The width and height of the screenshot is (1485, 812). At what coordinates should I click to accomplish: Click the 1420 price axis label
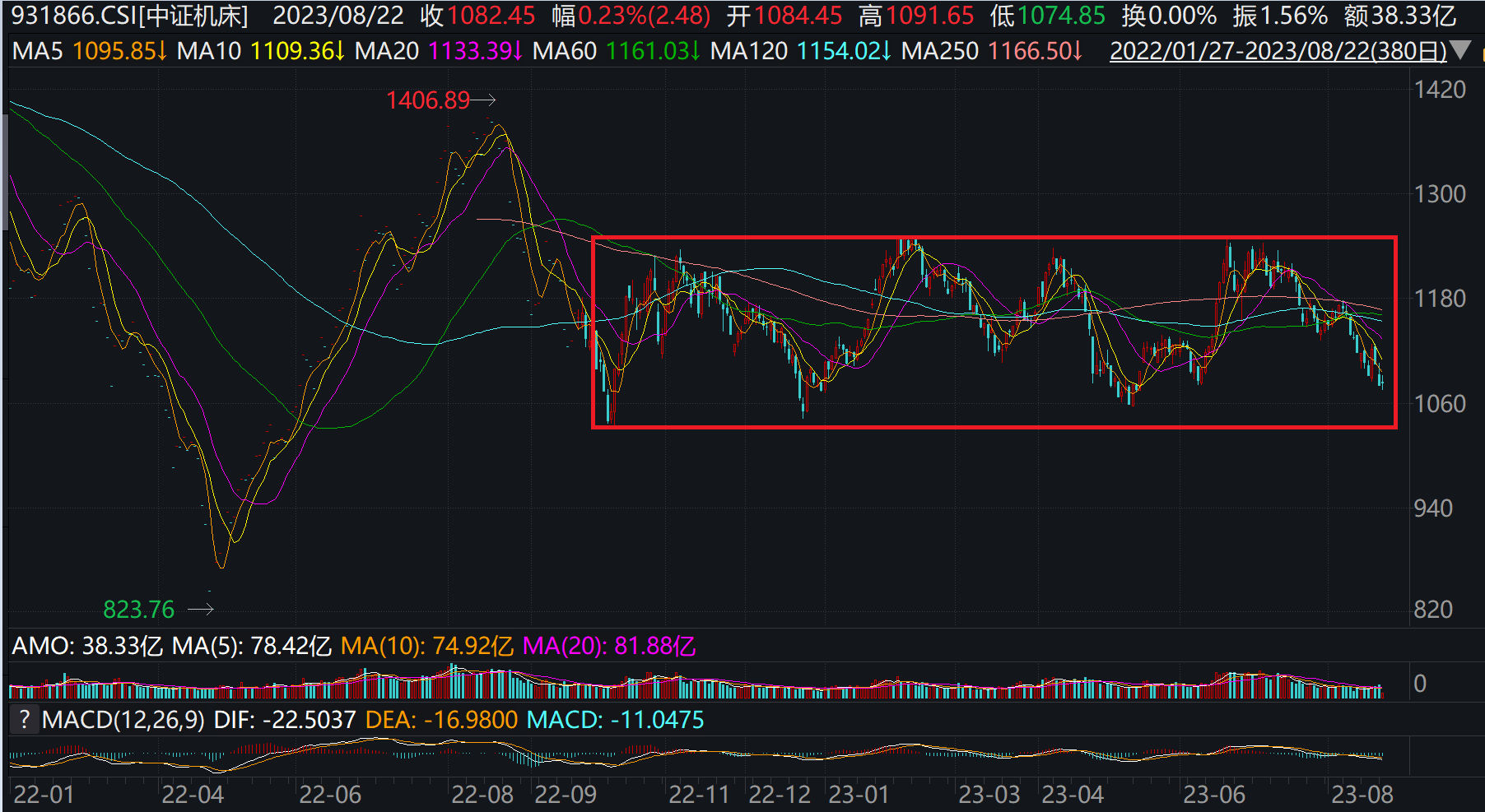point(1440,90)
